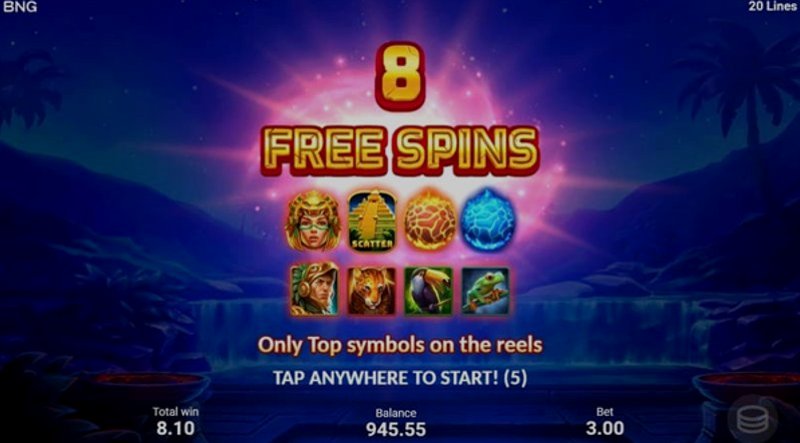Select the warrior with headdress symbol

314,289
